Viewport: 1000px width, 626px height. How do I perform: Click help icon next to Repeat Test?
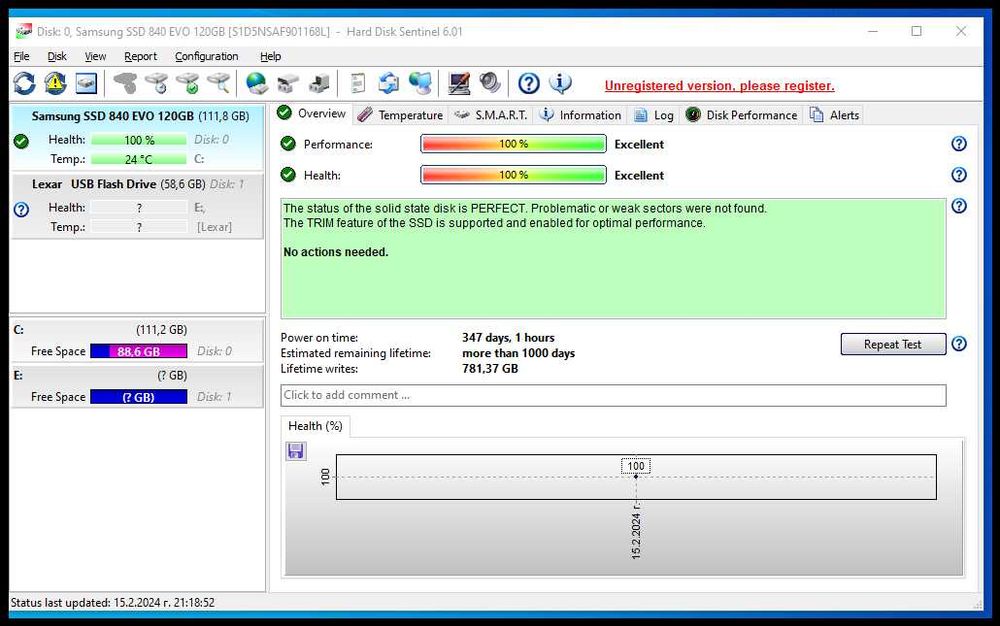pos(959,344)
